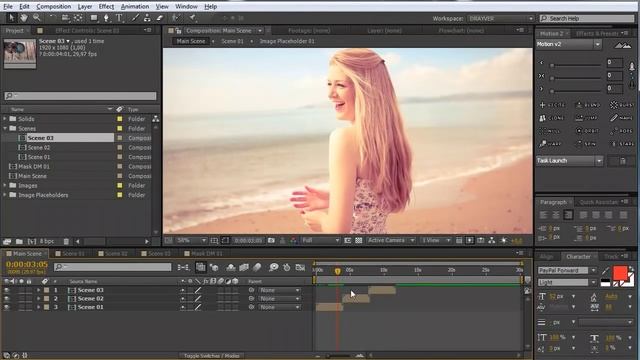The image size is (640, 360).
Task: Hide the Scene 01 layer with eye
Action: [x=7, y=307]
